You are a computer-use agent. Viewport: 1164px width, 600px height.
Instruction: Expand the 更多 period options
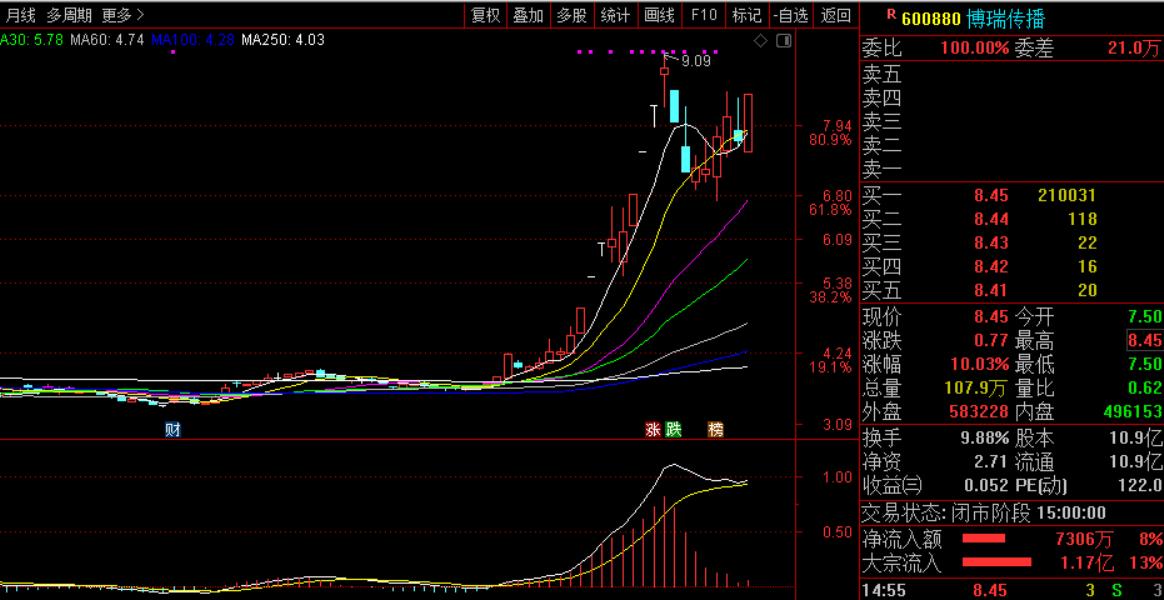(x=122, y=15)
